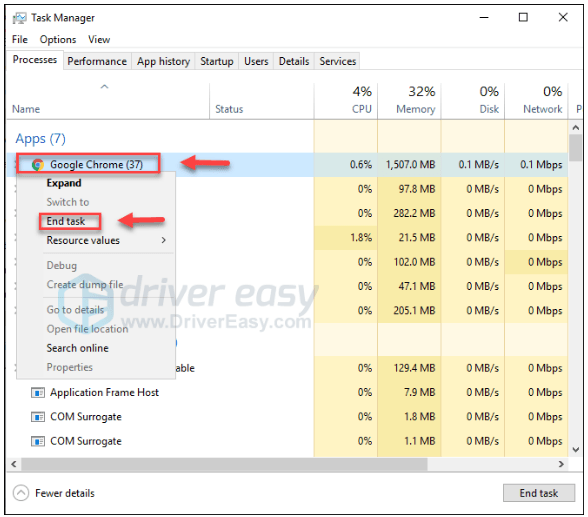Click the sort arrow above Name column
This screenshot has height=517, width=588.
(x=104, y=87)
